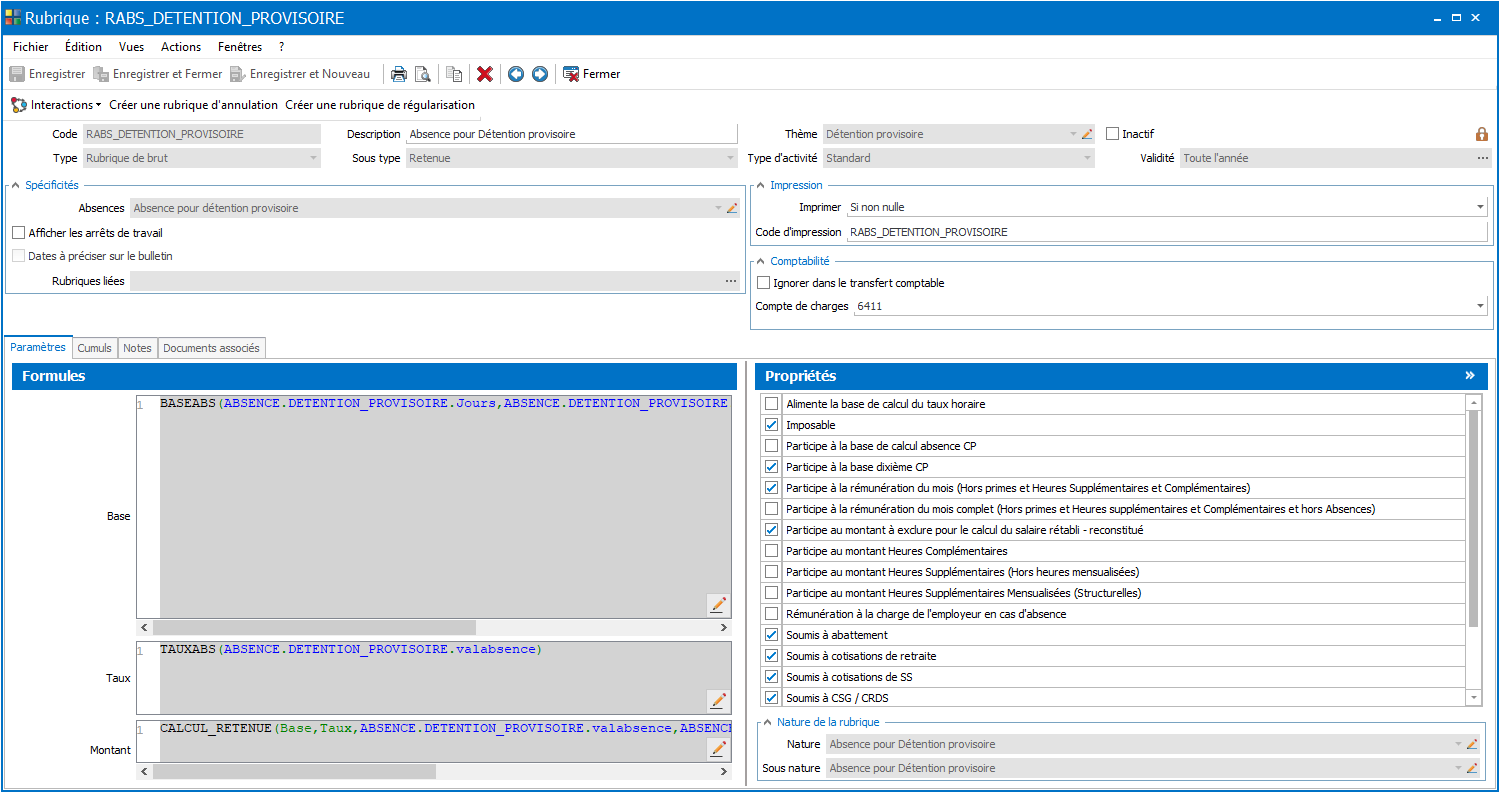
Task: Click the Fermer toolbar button
Action: [592, 74]
